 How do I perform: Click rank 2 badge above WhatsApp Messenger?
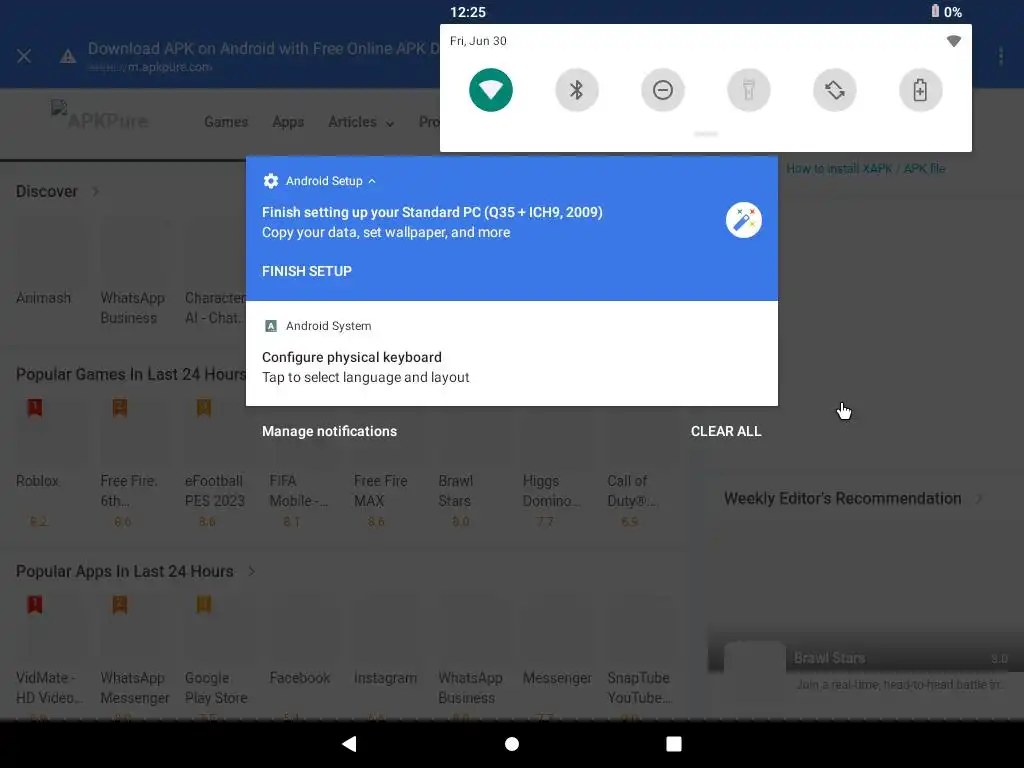(120, 605)
